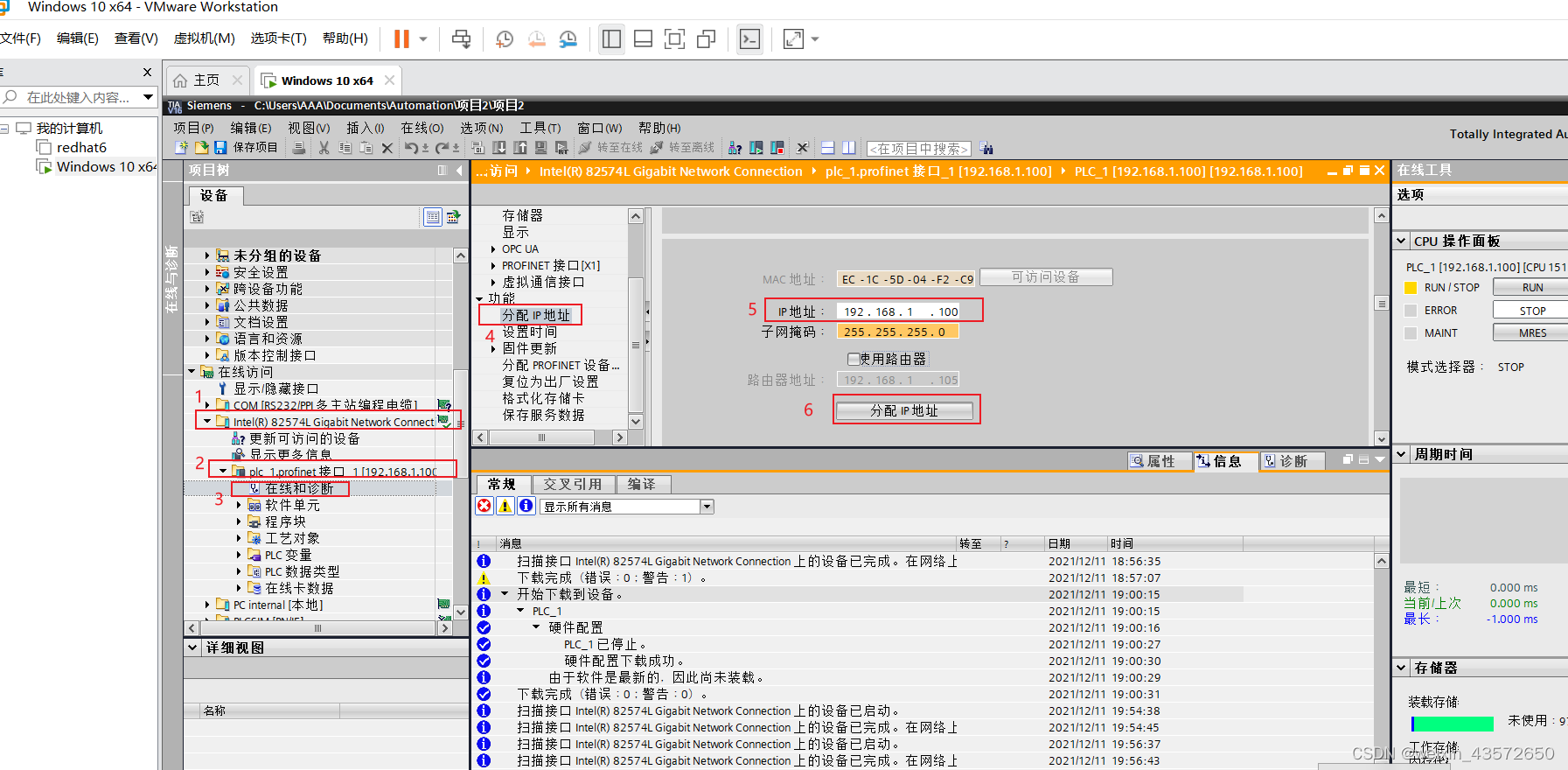Split editor horizontally icon in toolbar
This screenshot has width=1568, height=770.
point(827,148)
